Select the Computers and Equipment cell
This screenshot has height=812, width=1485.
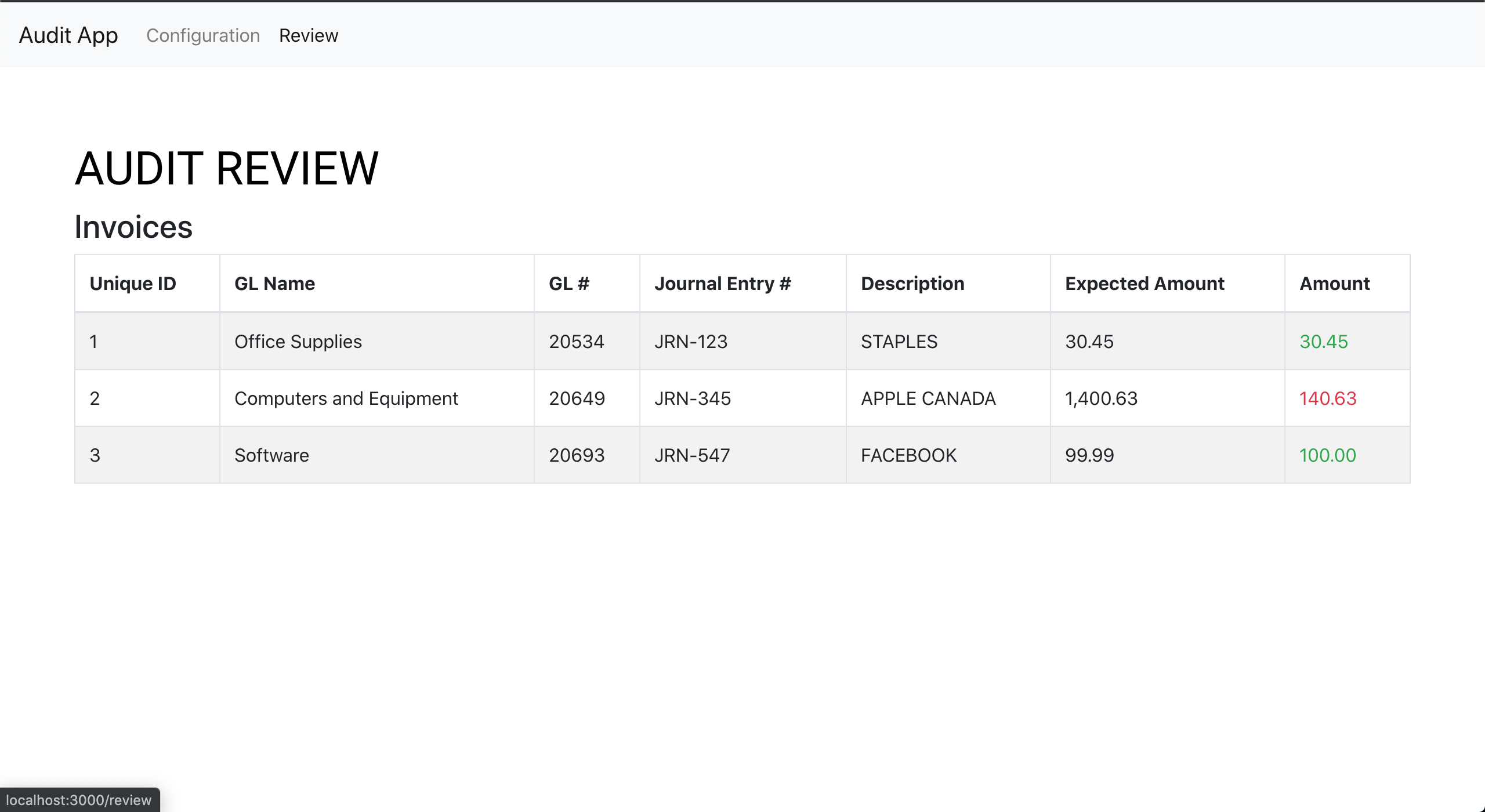click(x=346, y=398)
